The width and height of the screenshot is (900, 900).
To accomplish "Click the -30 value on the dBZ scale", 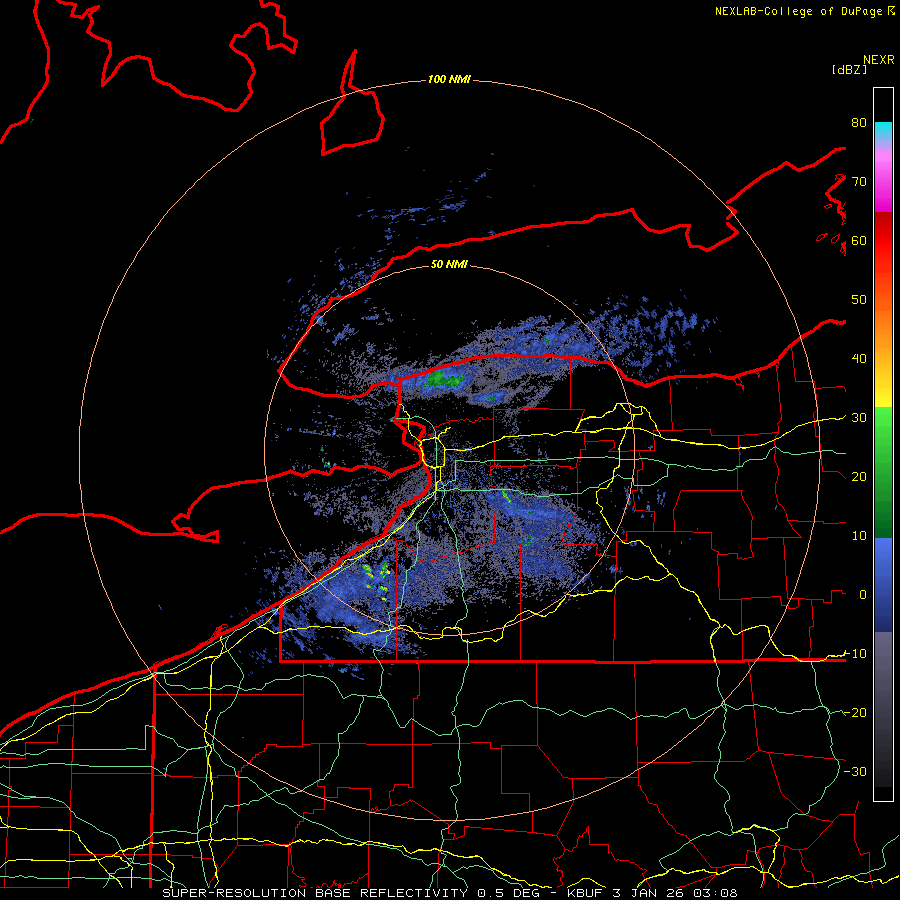I will click(x=855, y=771).
